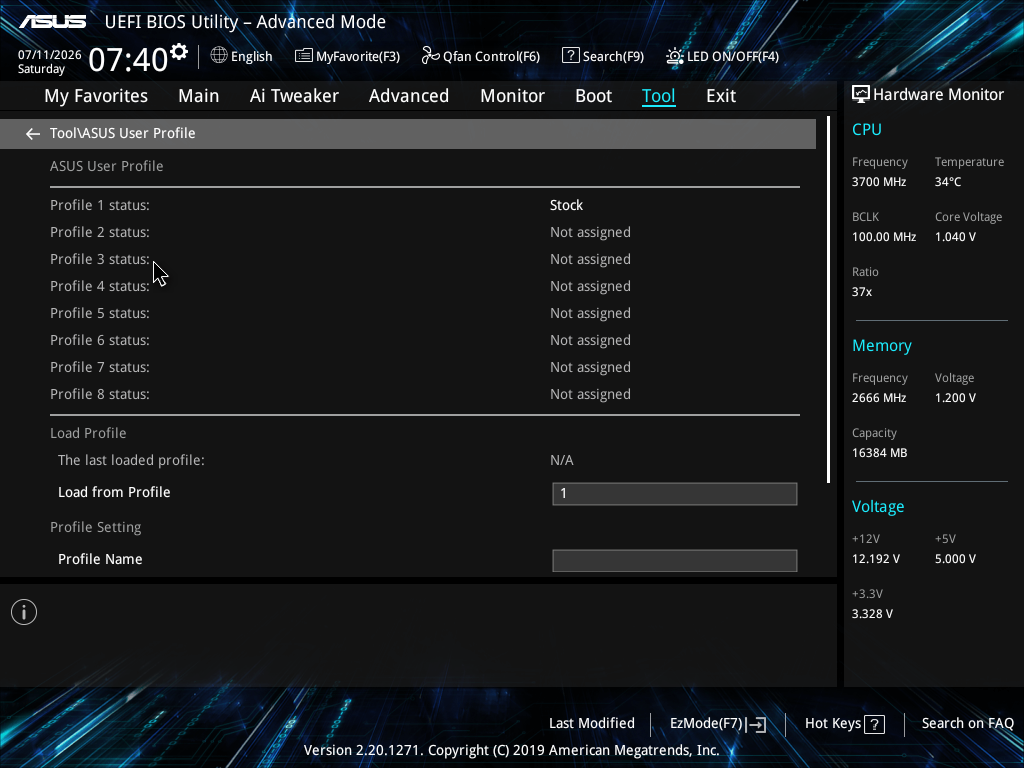Click Profile 5 status label
This screenshot has width=1024, height=768.
(x=100, y=313)
